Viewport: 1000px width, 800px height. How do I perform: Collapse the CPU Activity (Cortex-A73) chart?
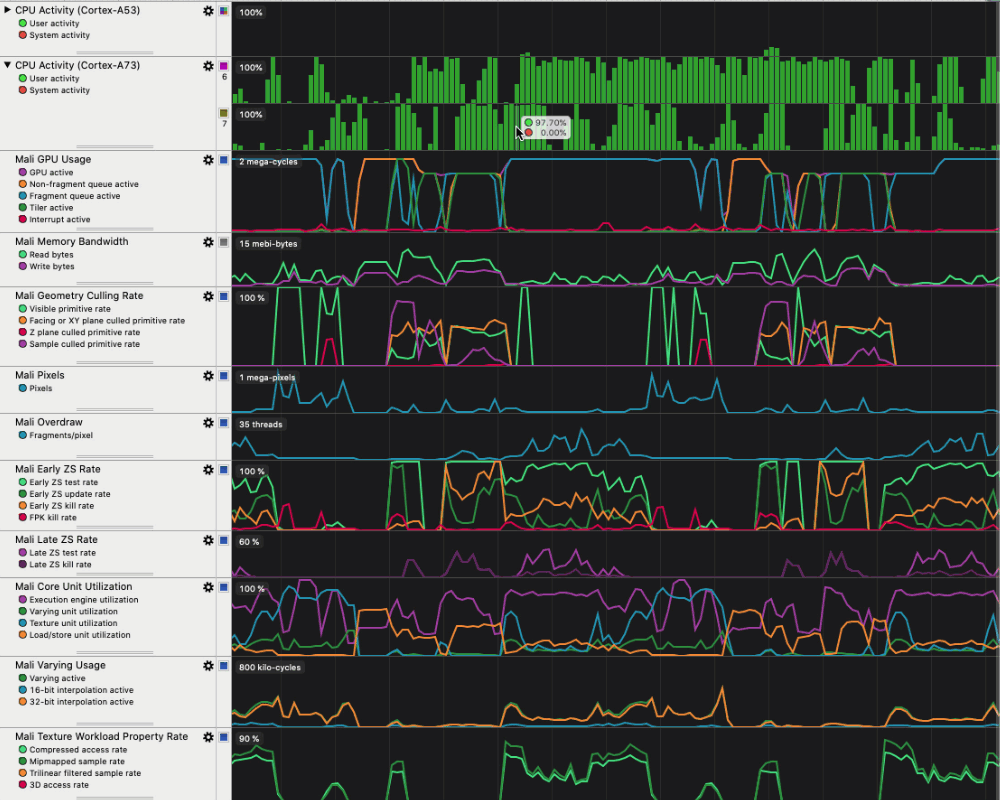(8, 66)
